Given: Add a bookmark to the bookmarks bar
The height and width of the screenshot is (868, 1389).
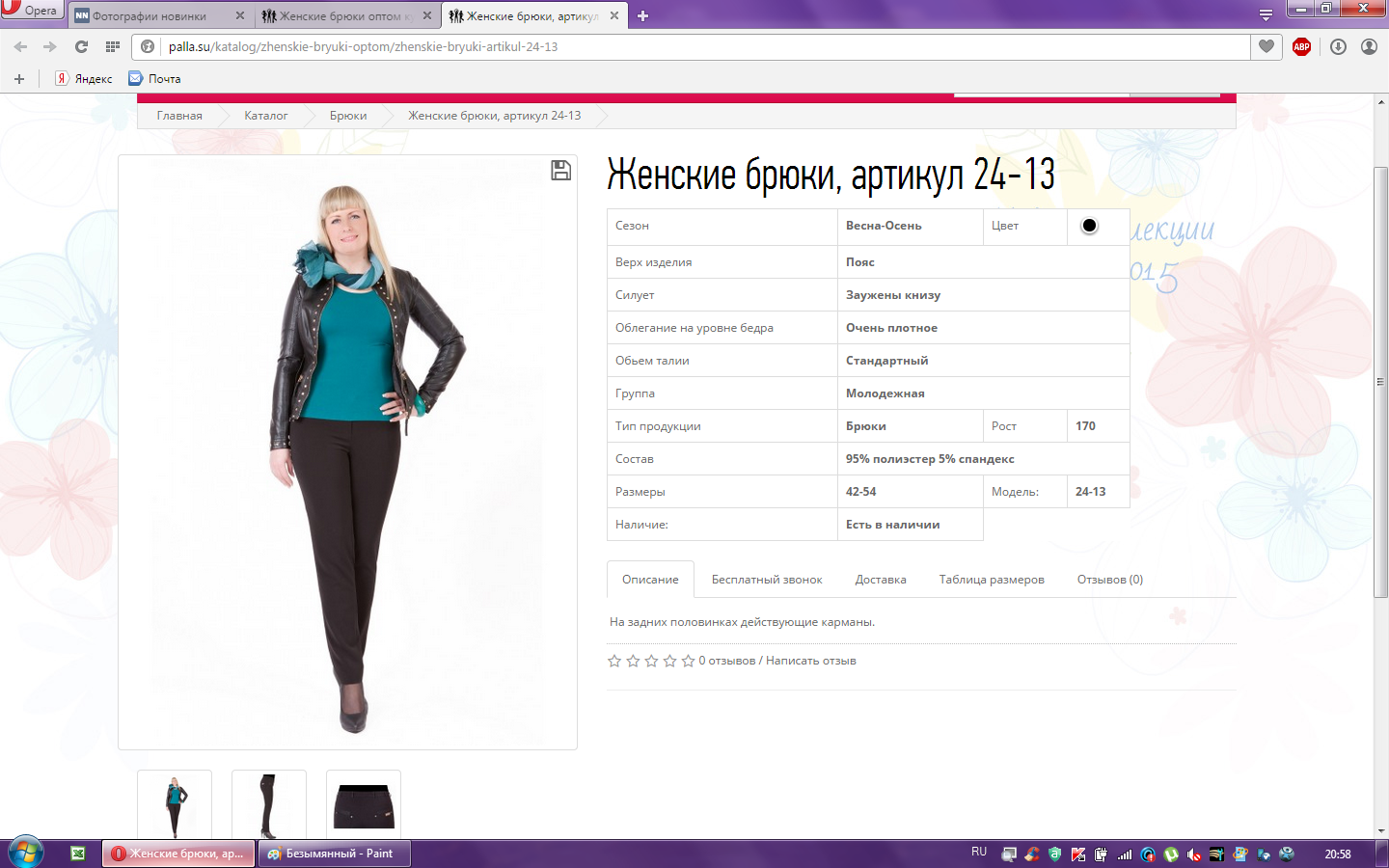Looking at the screenshot, I should coord(19,79).
